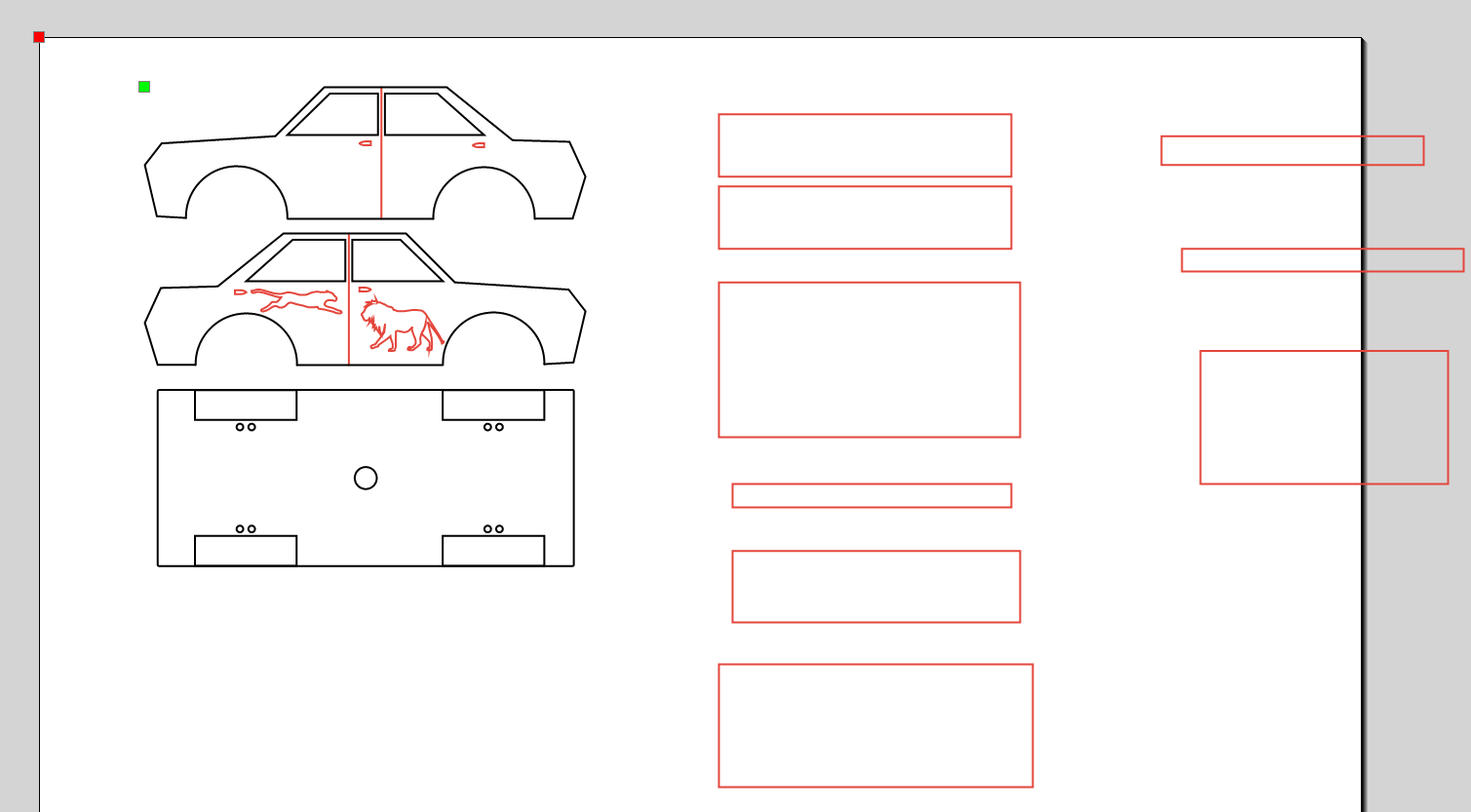Click the front door handle of top car

click(x=366, y=143)
